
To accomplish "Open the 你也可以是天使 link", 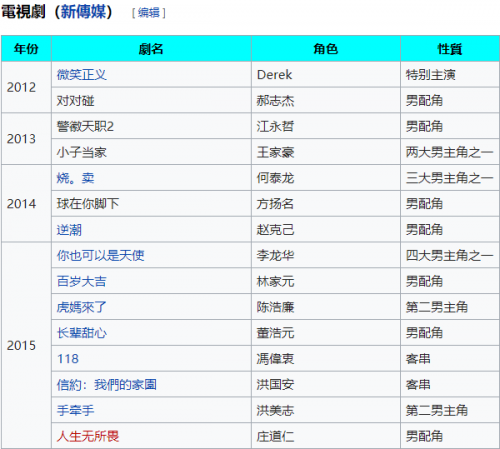I will (x=100, y=255).
